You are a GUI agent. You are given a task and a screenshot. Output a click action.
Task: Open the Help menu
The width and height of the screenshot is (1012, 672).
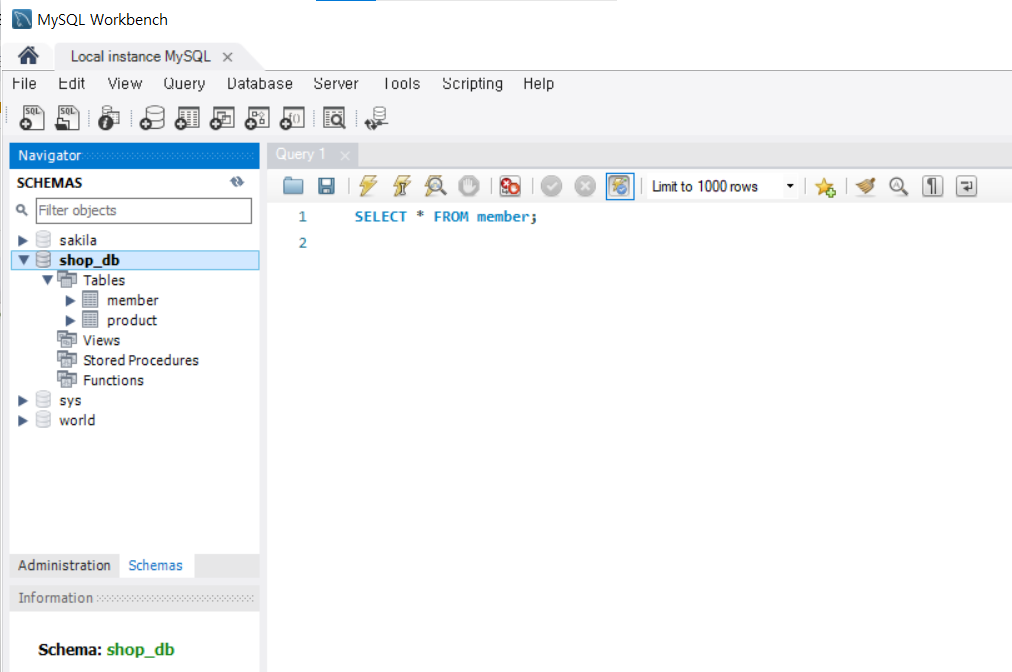point(538,83)
